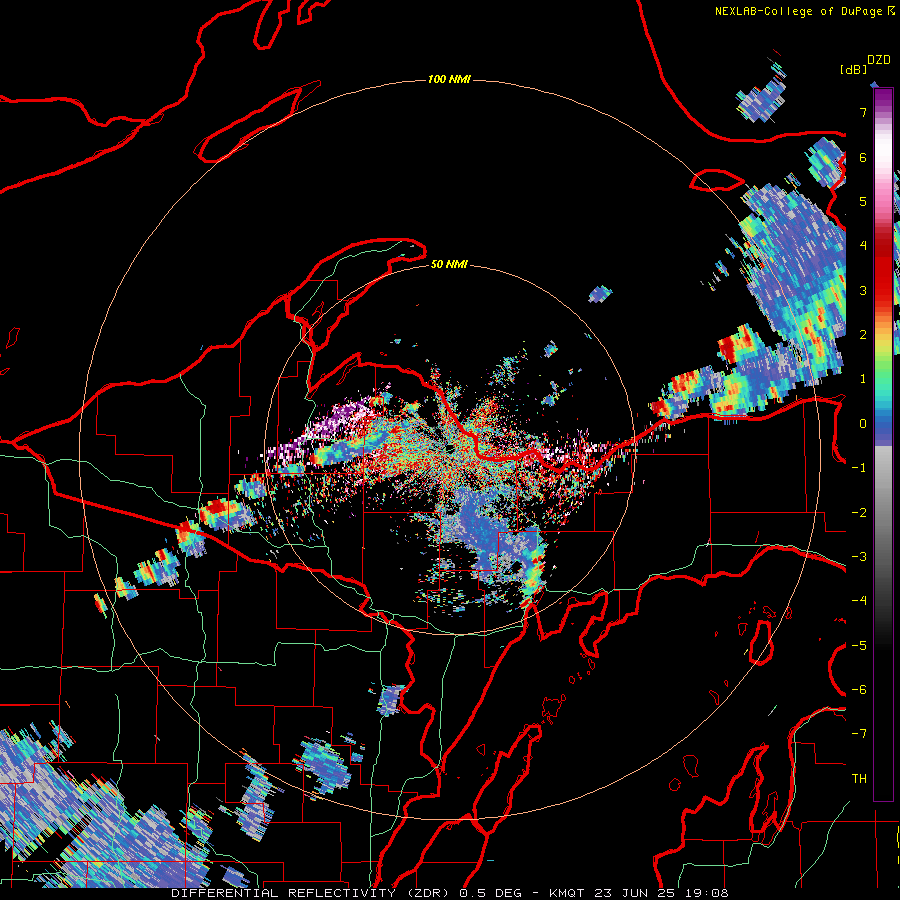Click the Differential Reflectivity product caption

coord(450,893)
